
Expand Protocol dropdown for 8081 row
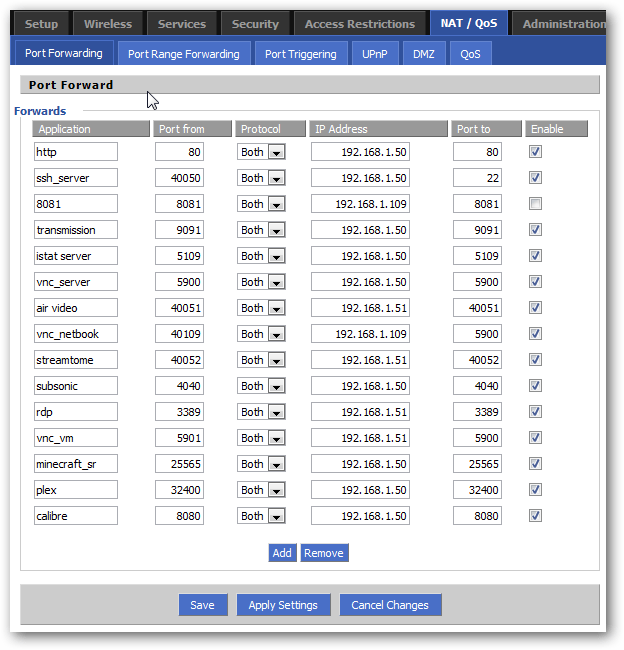point(261,204)
